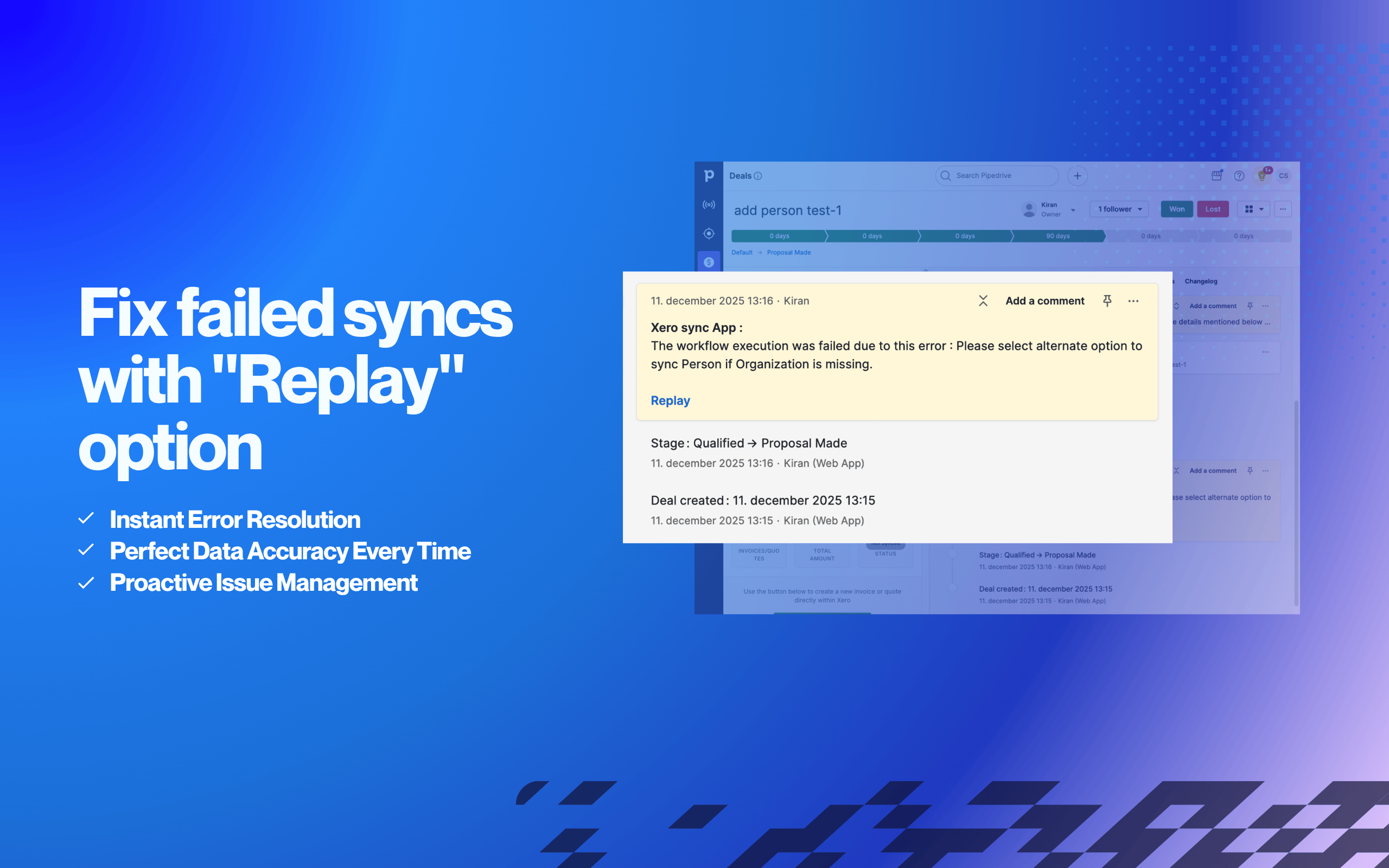The image size is (1389, 868).
Task: Select the first pipeline stage segment
Action: point(779,236)
